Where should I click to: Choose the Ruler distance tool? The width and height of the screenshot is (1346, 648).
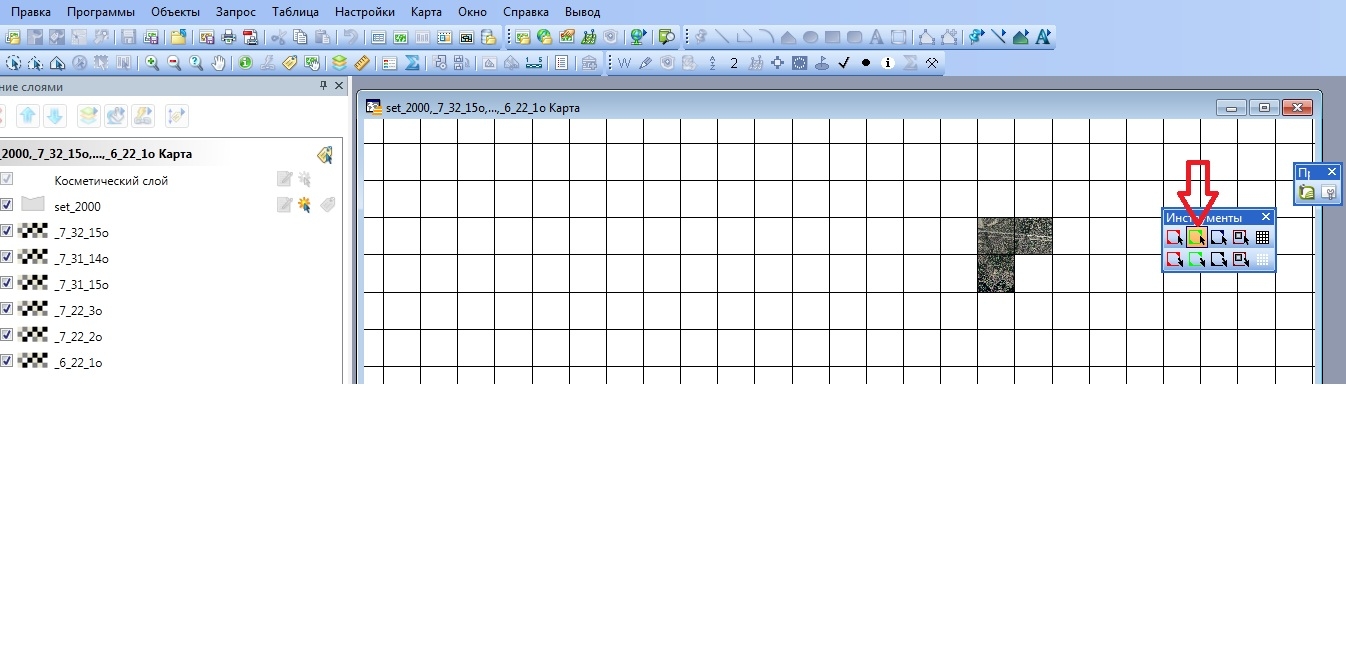point(362,62)
